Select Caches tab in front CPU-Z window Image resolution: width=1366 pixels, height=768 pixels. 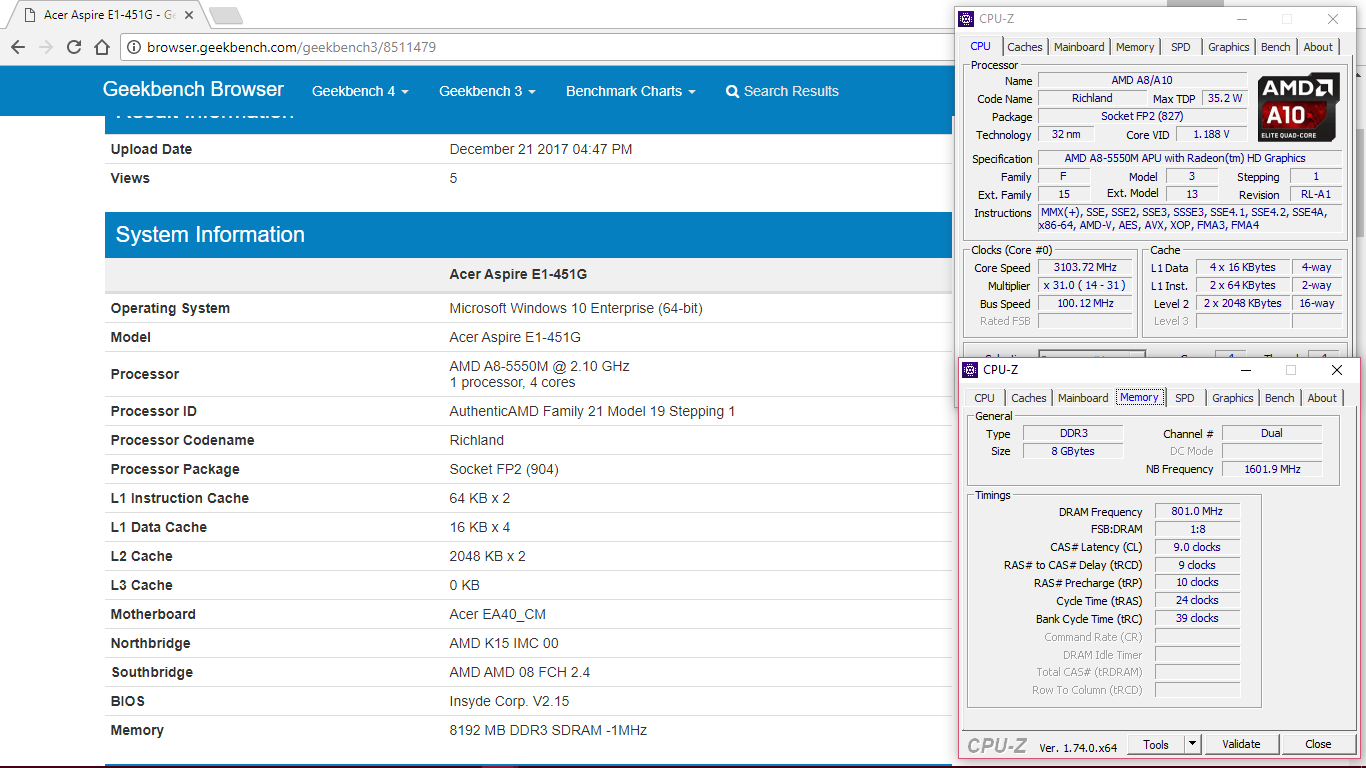pyautogui.click(x=1029, y=398)
